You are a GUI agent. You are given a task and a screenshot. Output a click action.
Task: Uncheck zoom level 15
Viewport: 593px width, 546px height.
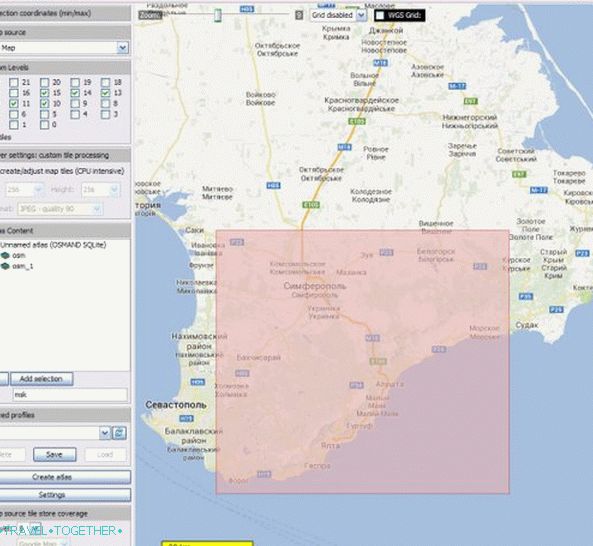[x=45, y=93]
